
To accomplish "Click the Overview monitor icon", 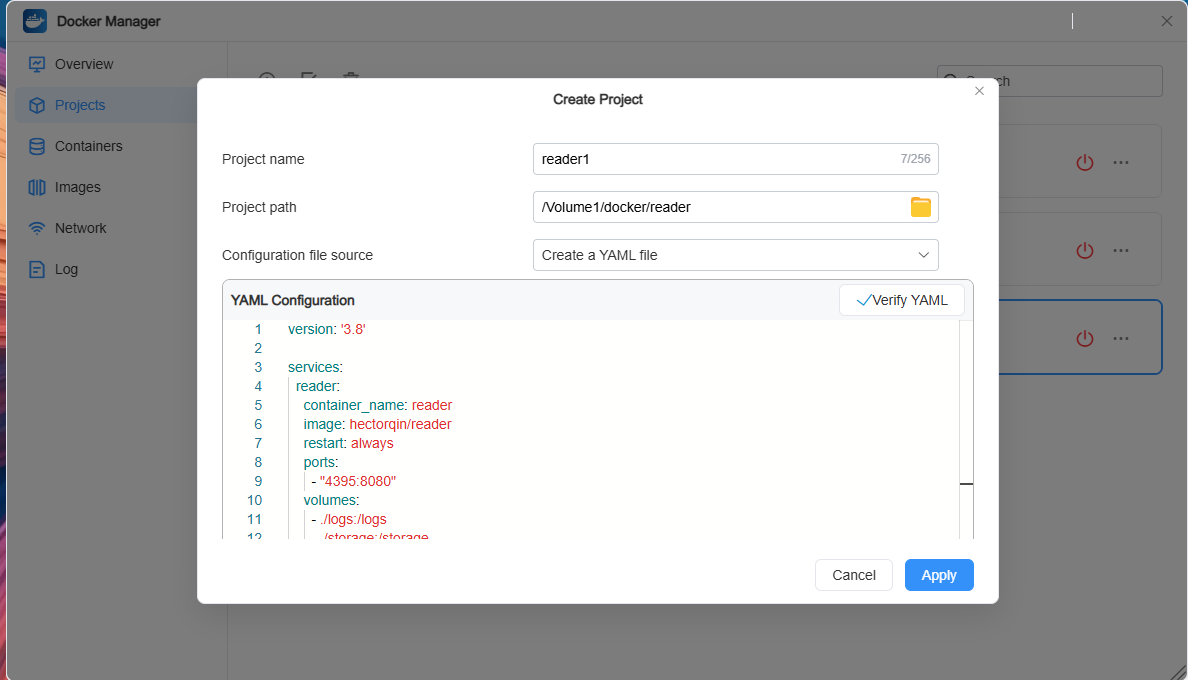I will (36, 64).
